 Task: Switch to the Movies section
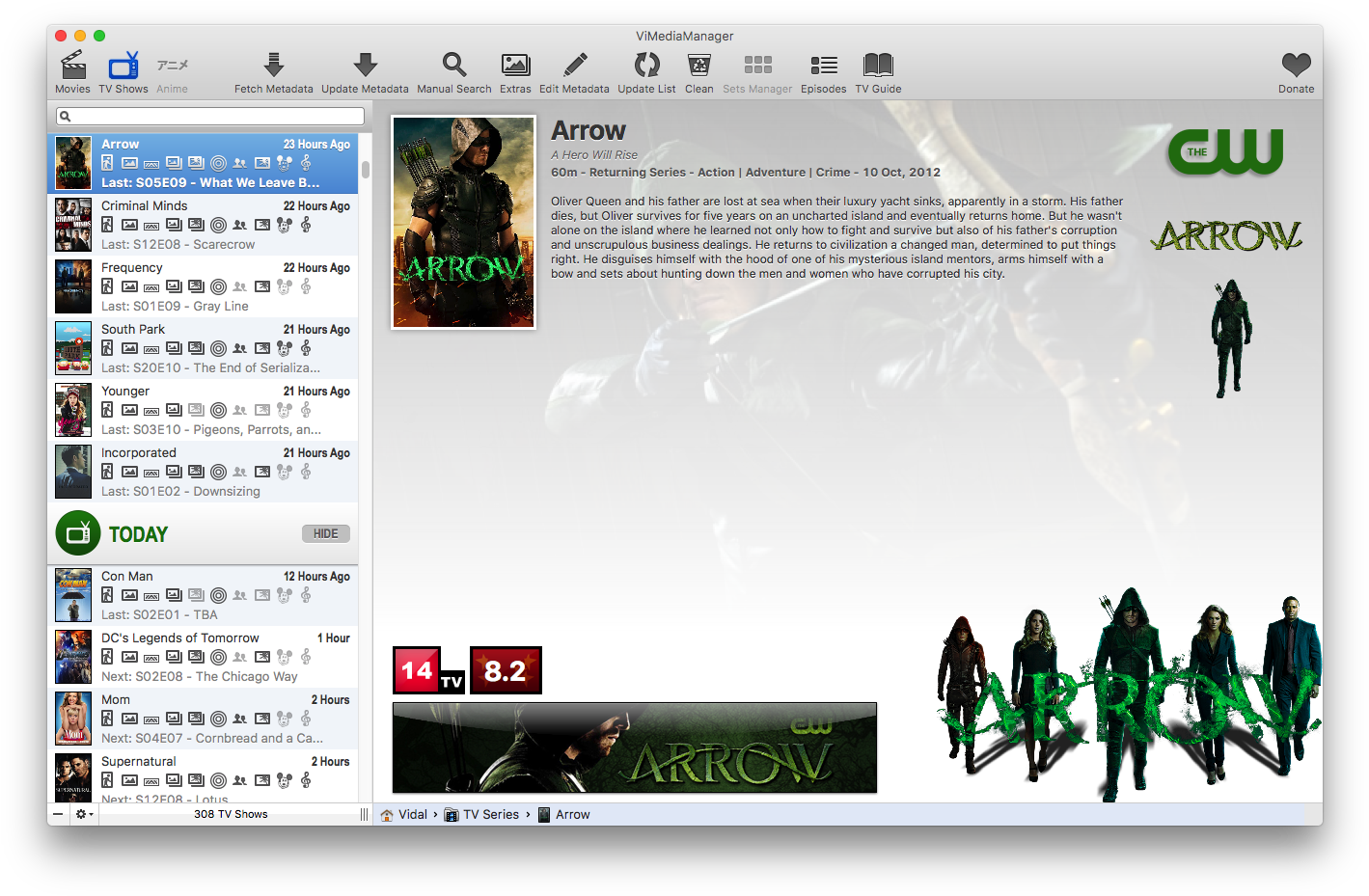coord(72,67)
